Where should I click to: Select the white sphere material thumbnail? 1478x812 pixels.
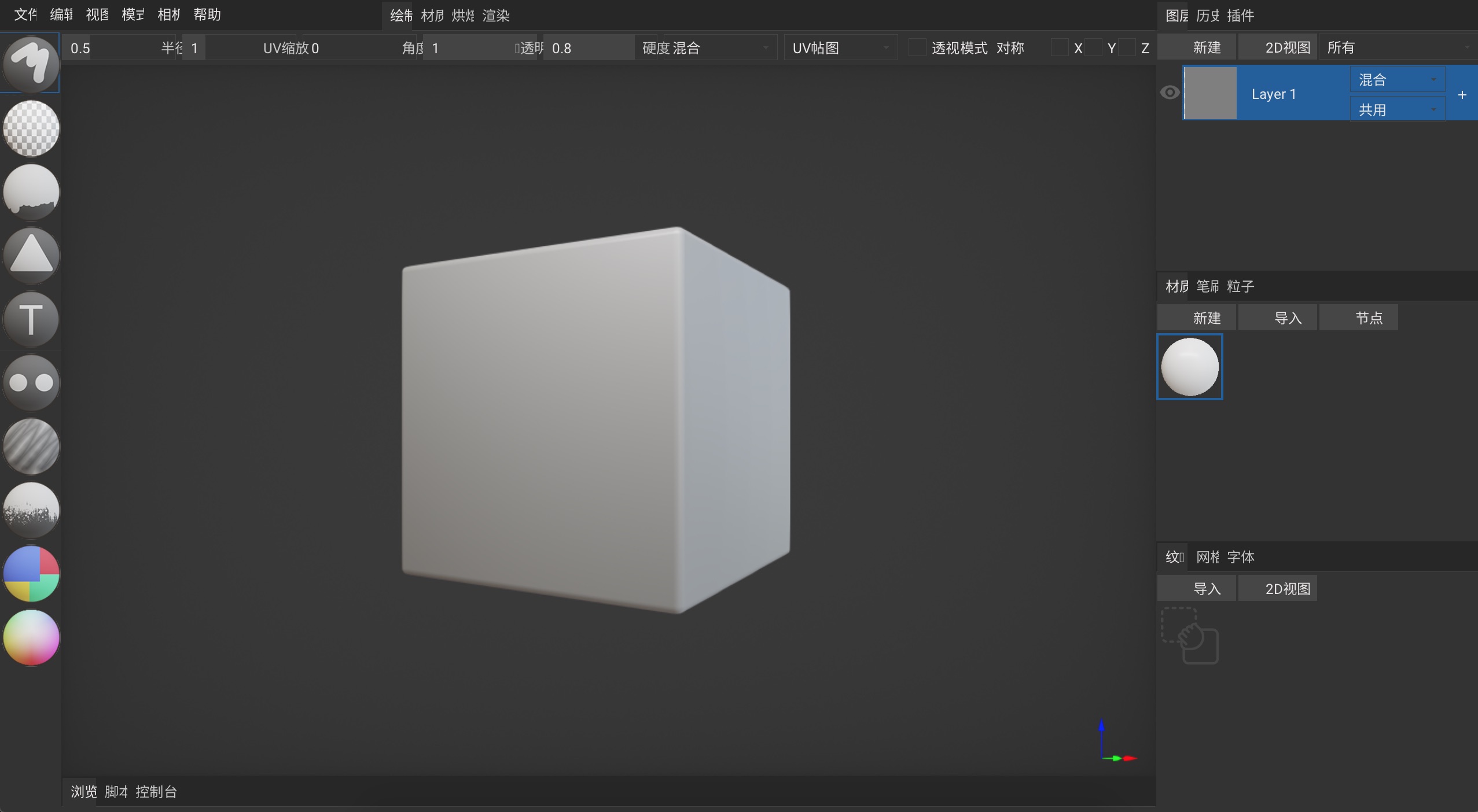point(1190,367)
